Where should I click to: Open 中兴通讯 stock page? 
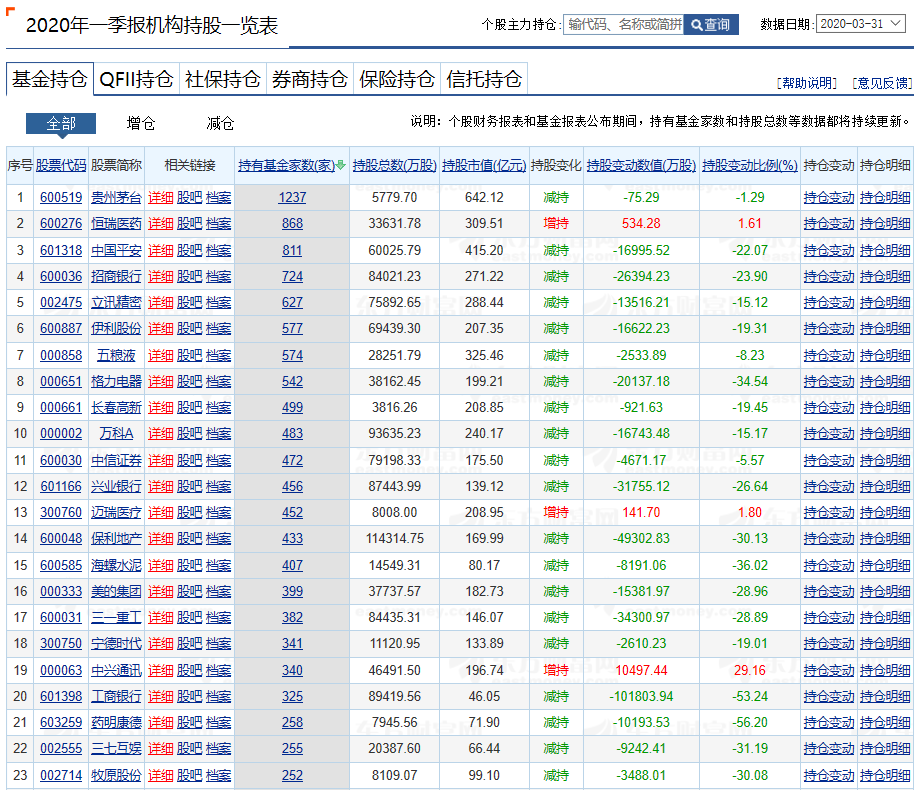click(116, 670)
